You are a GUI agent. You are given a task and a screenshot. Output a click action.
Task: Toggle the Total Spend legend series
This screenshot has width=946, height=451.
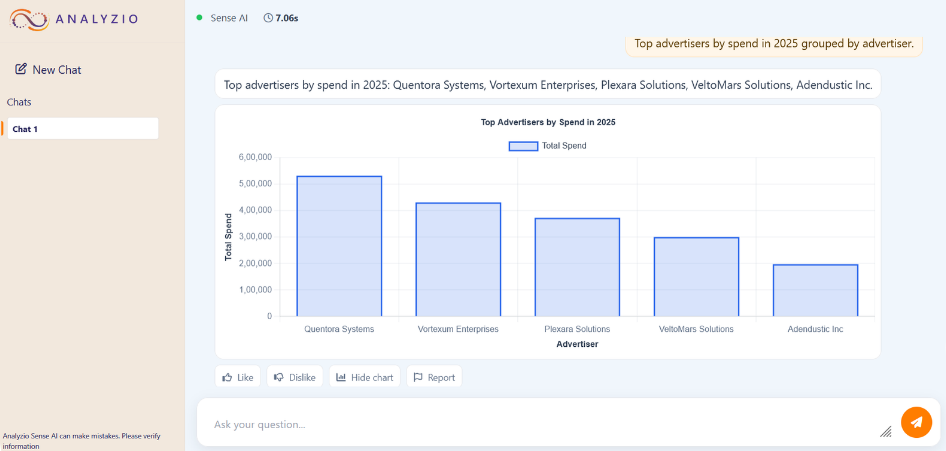point(523,146)
